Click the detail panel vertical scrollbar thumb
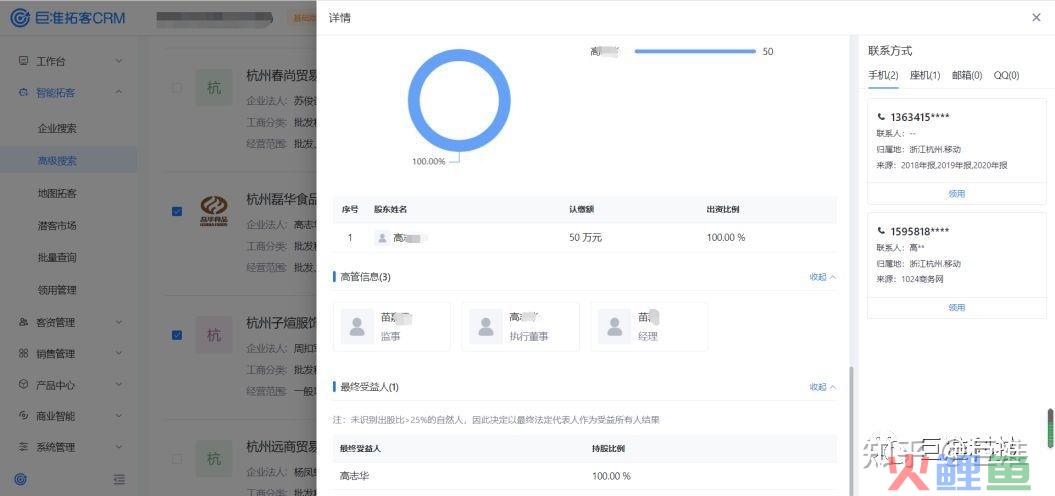This screenshot has width=1055, height=496. pyautogui.click(x=852, y=431)
